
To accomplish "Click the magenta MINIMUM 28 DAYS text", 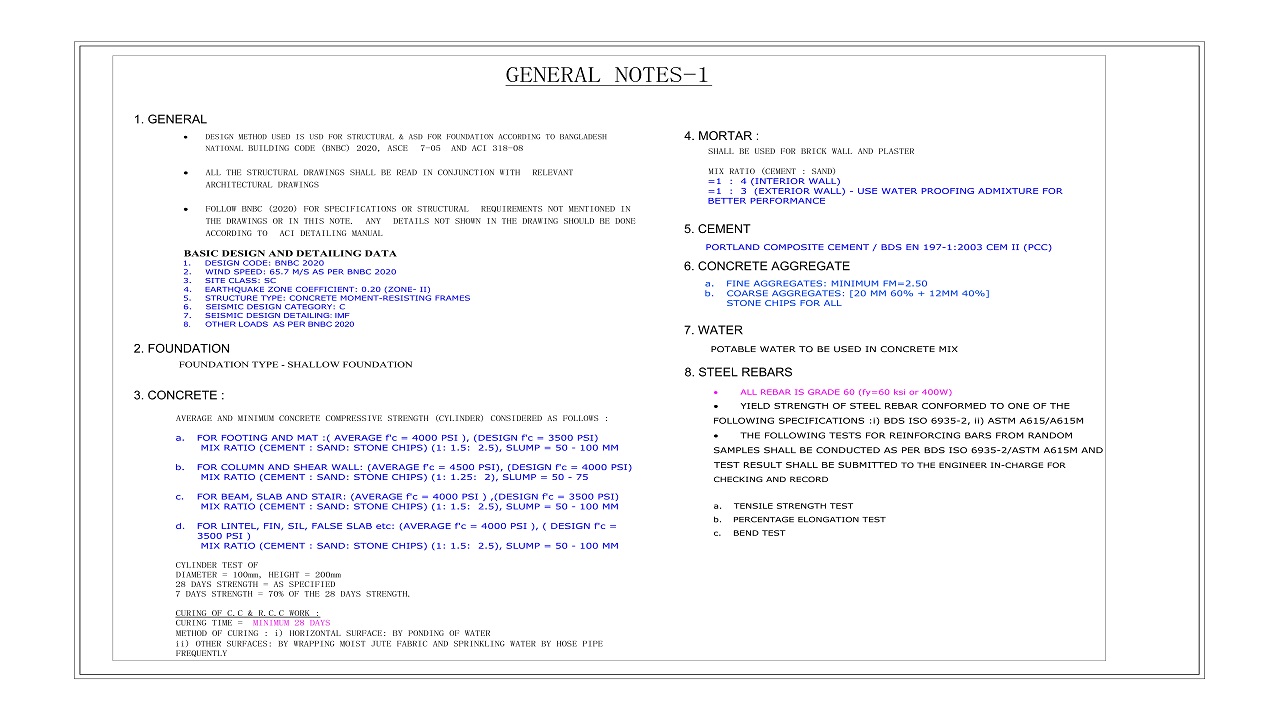I will tap(291, 623).
